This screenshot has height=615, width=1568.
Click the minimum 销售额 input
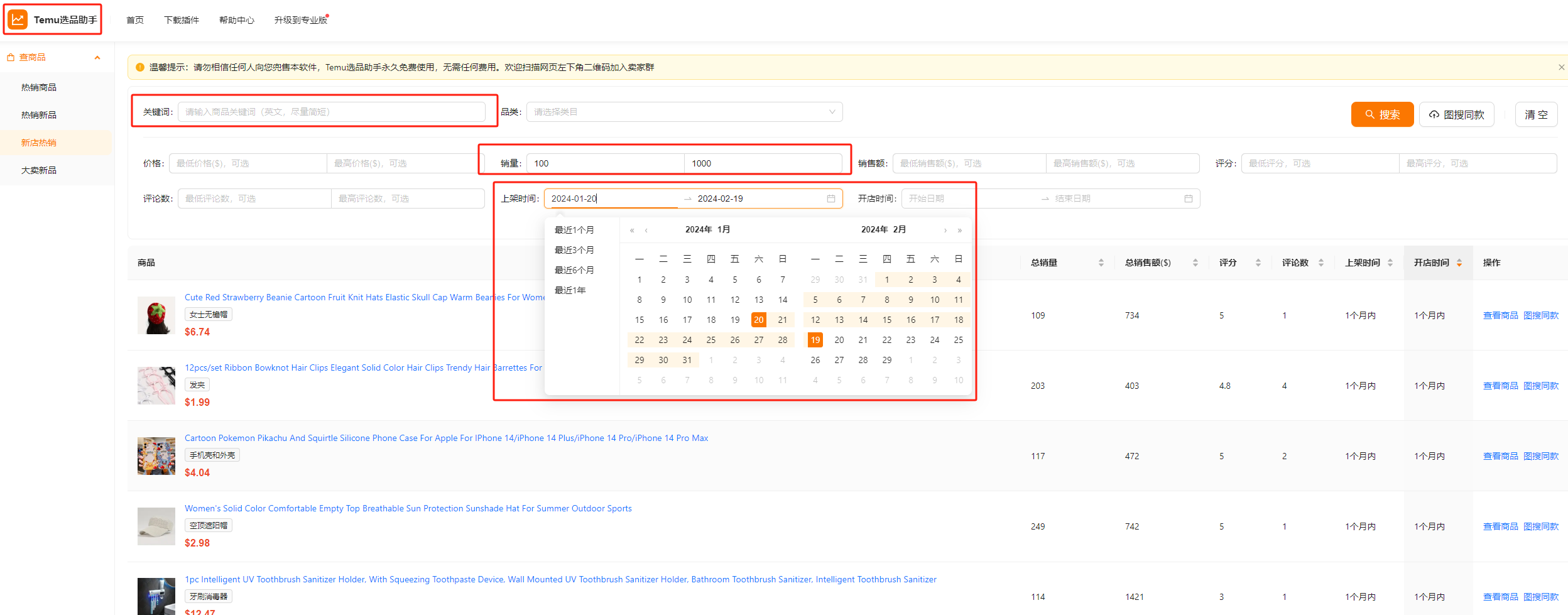tap(969, 163)
